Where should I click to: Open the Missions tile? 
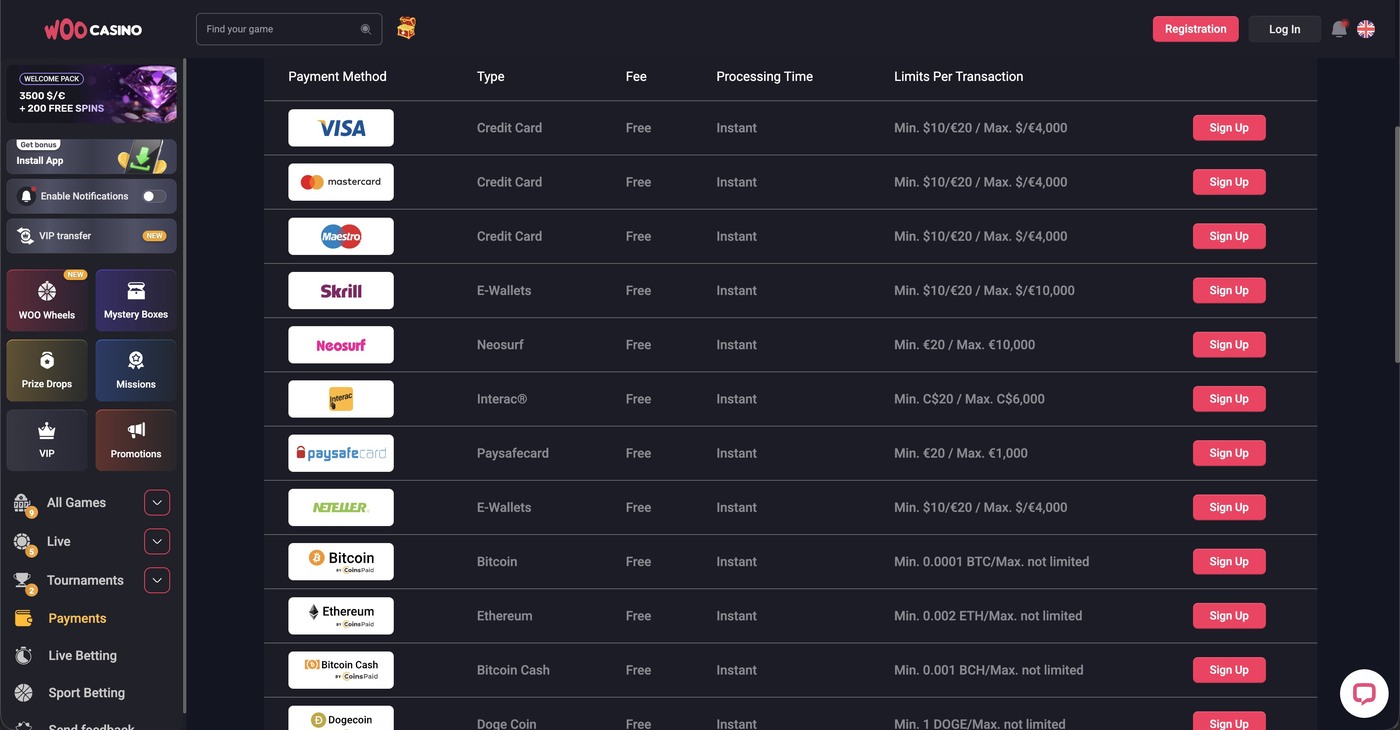point(136,370)
